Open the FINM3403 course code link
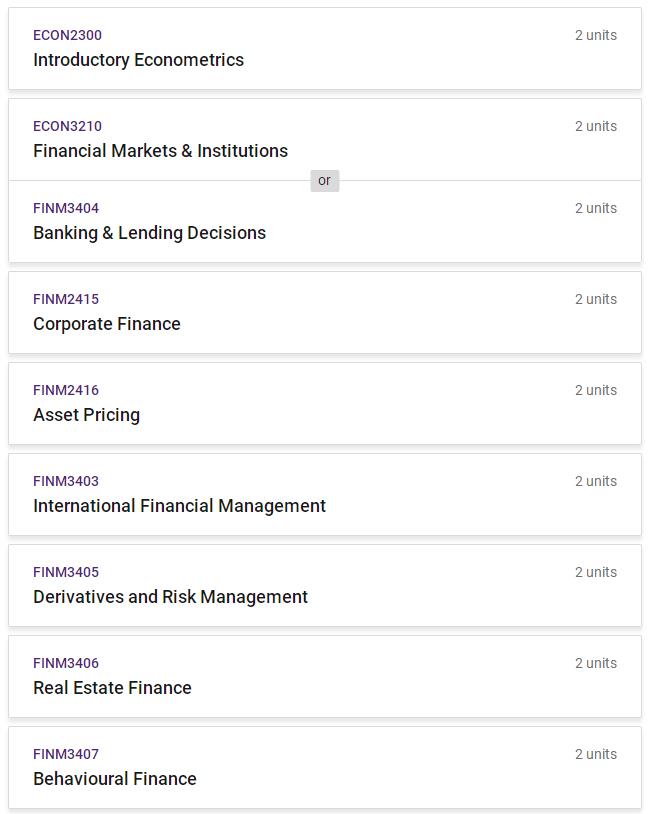650x814 pixels. 66,481
